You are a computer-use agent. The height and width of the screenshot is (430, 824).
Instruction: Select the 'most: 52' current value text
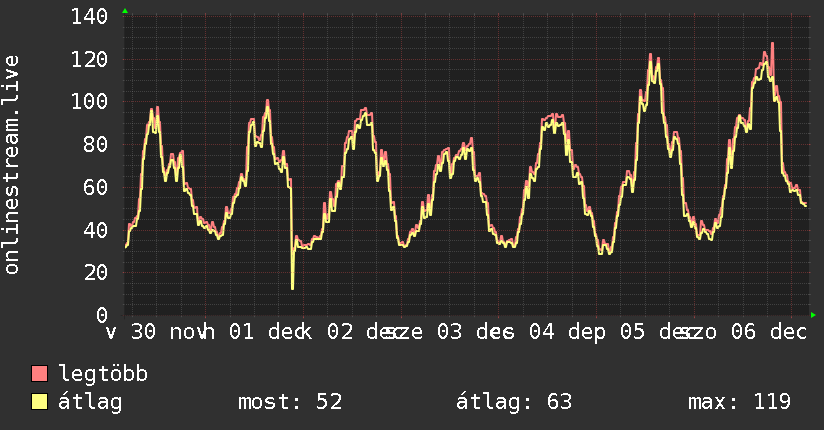[x=290, y=402]
